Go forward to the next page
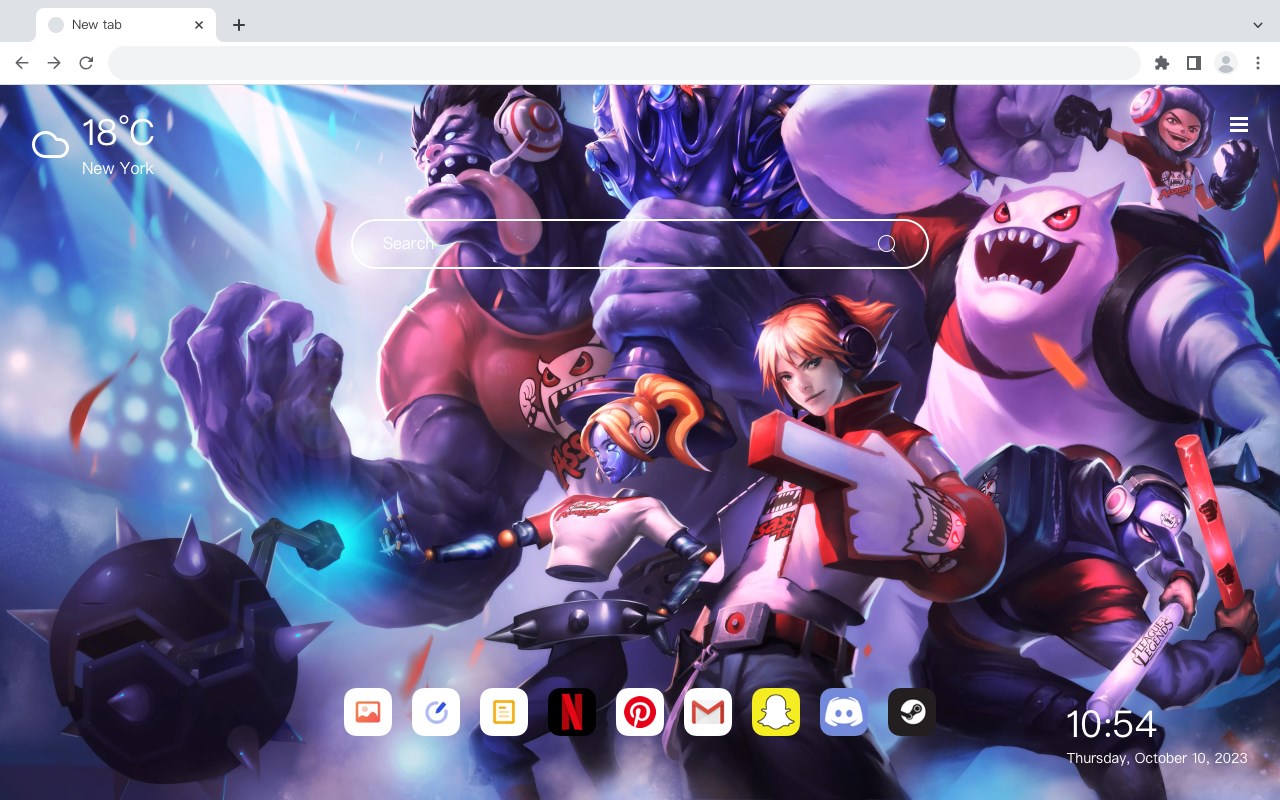This screenshot has height=800, width=1280. [54, 63]
